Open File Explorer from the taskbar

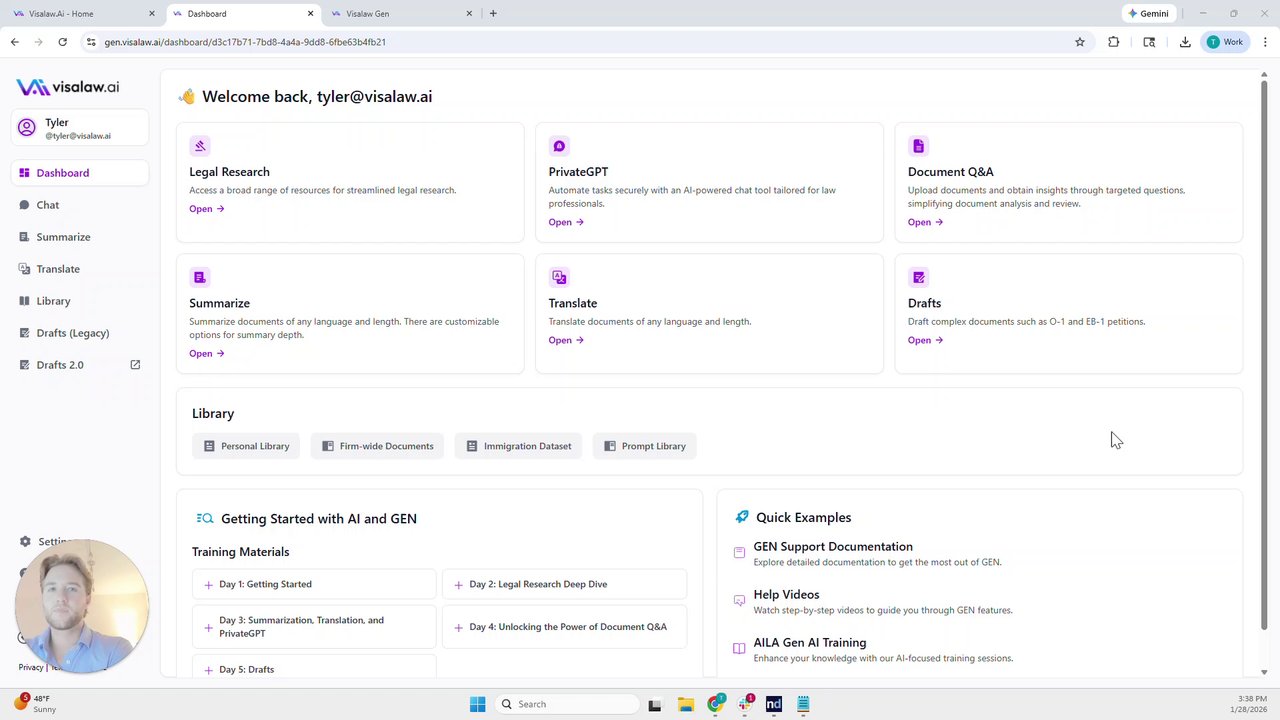685,704
